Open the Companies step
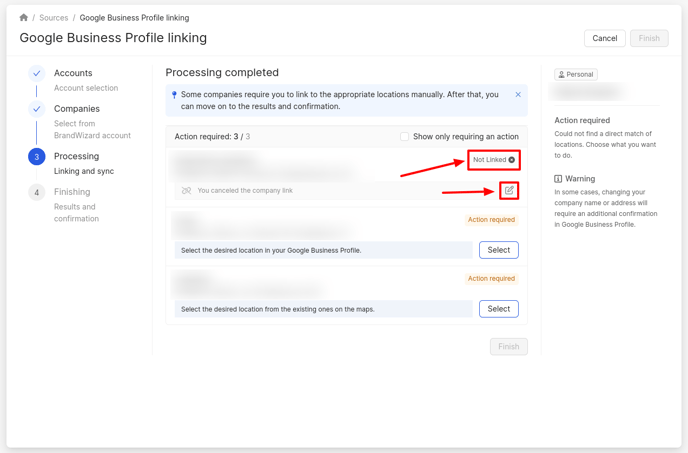The width and height of the screenshot is (688, 453). pyautogui.click(x=77, y=108)
